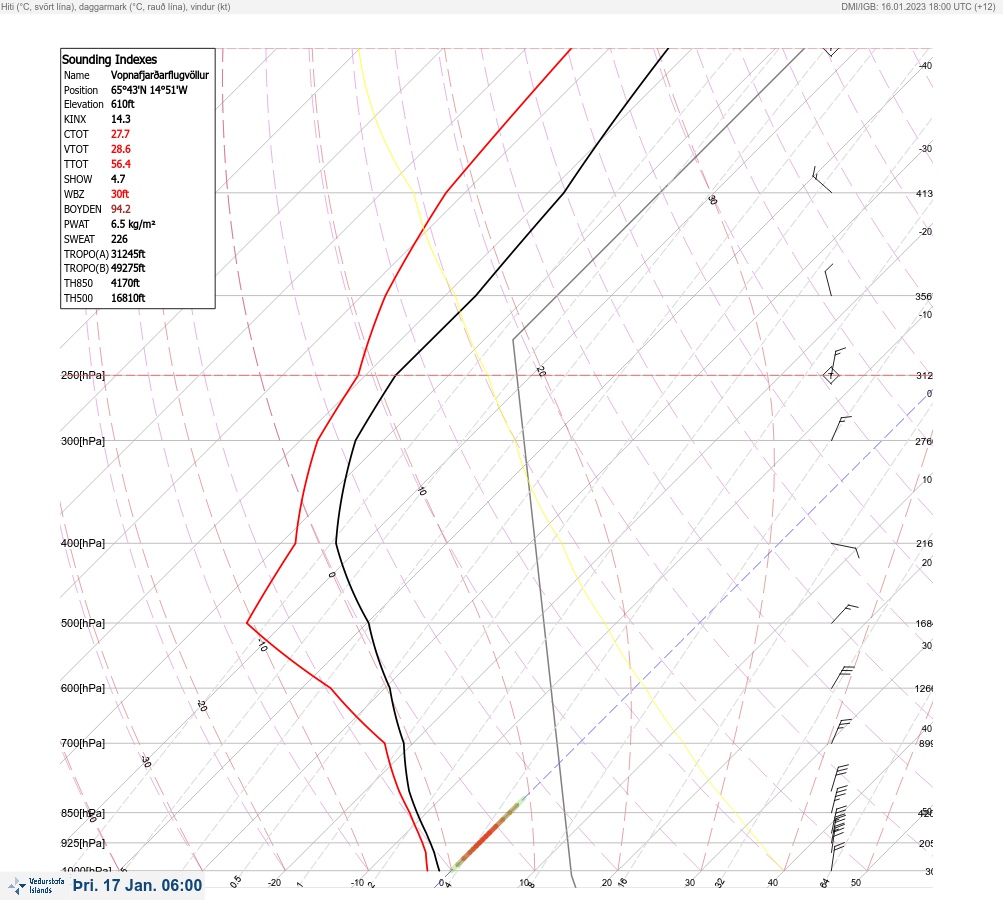Click the red TTOT value 56.4

[121, 164]
